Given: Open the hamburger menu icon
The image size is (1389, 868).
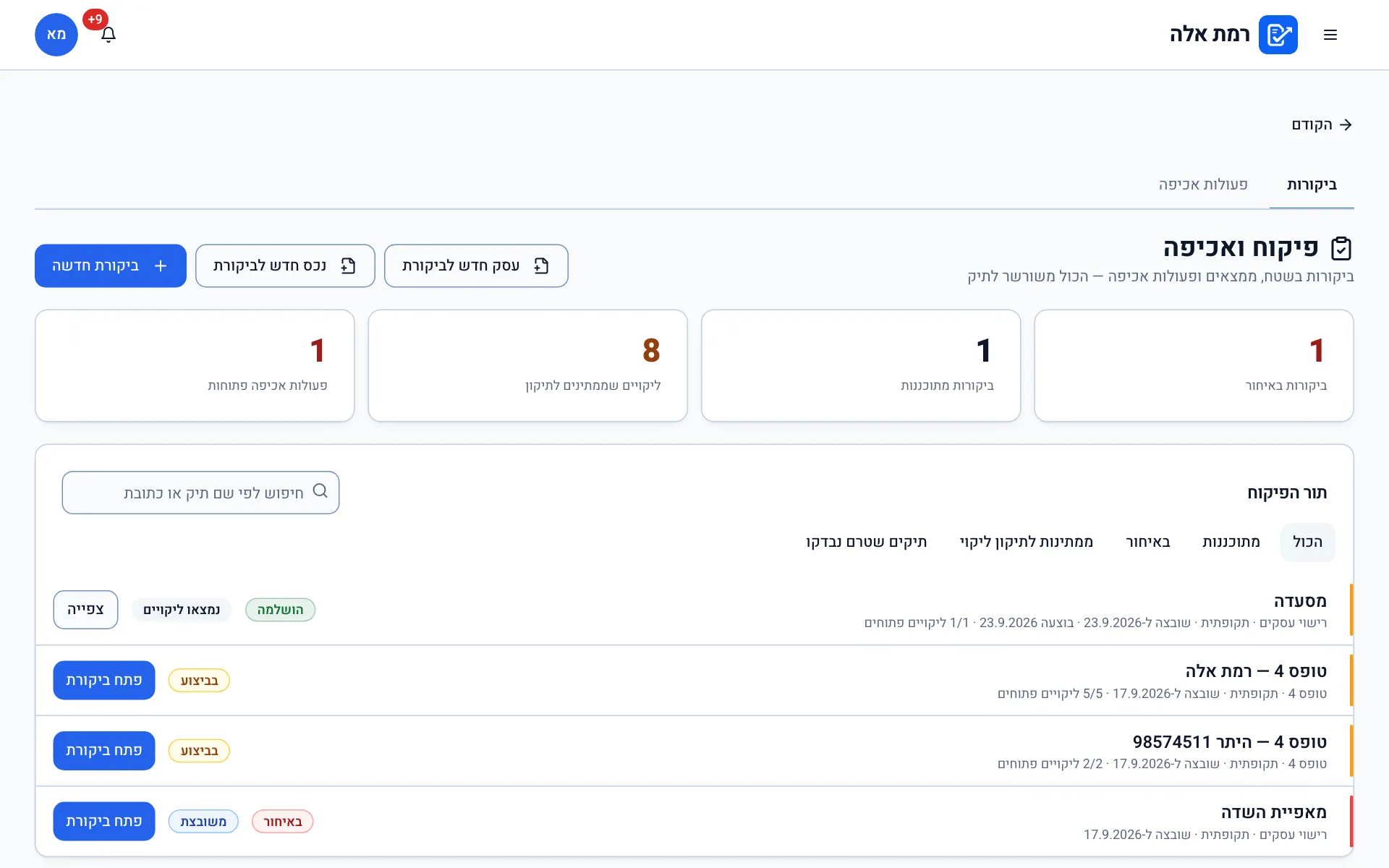Looking at the screenshot, I should tap(1330, 35).
